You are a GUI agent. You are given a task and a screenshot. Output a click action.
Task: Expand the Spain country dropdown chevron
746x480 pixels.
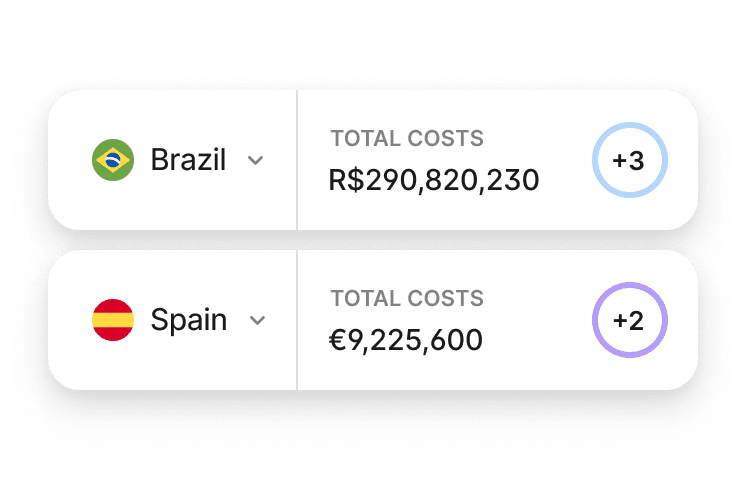257,320
